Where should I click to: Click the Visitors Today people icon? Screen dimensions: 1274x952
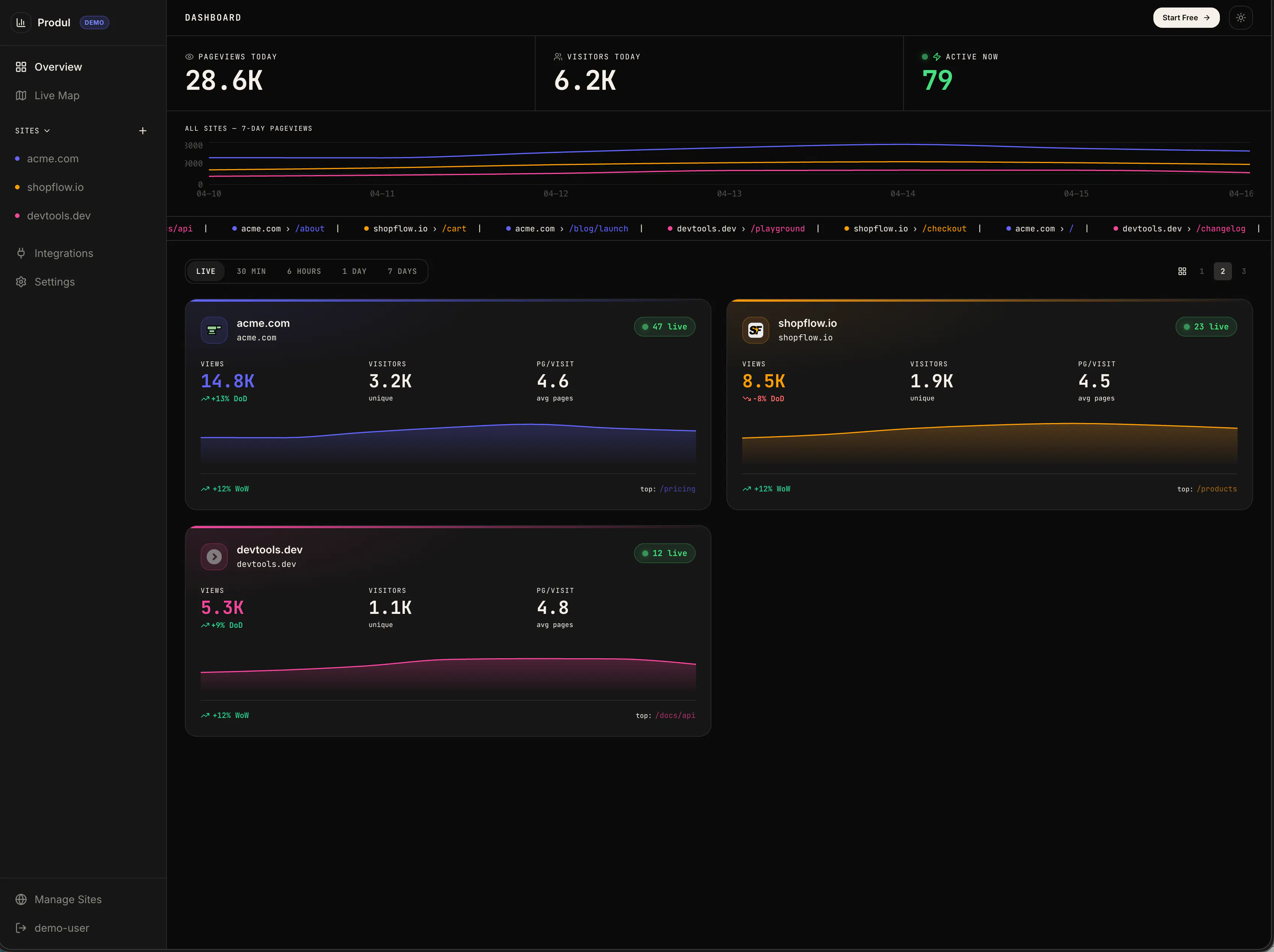tap(558, 57)
